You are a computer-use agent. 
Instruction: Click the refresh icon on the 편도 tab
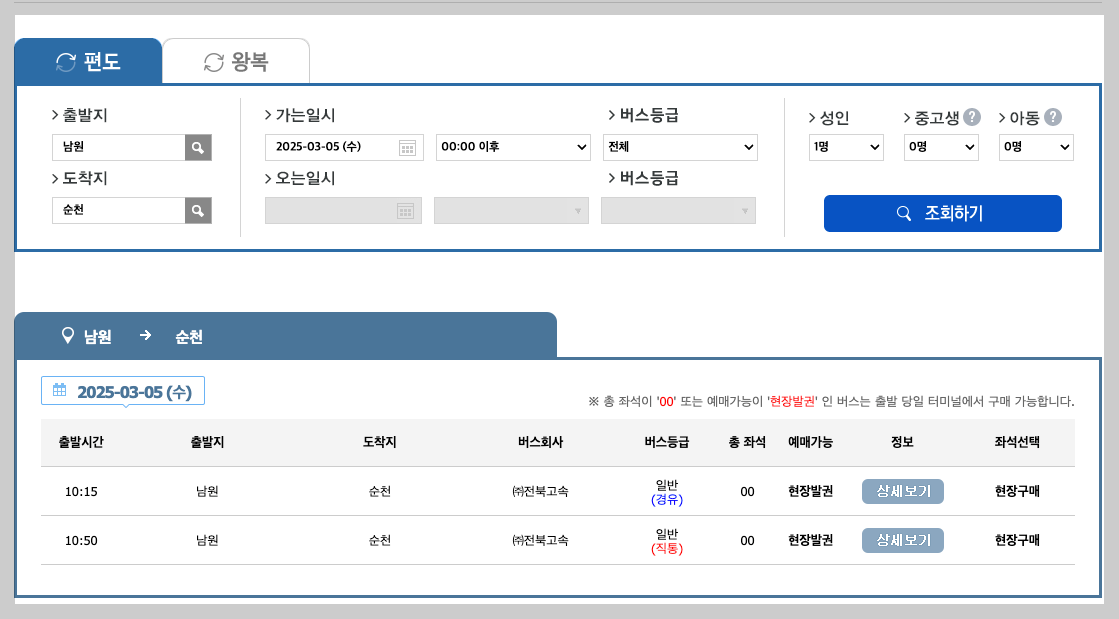tap(66, 60)
